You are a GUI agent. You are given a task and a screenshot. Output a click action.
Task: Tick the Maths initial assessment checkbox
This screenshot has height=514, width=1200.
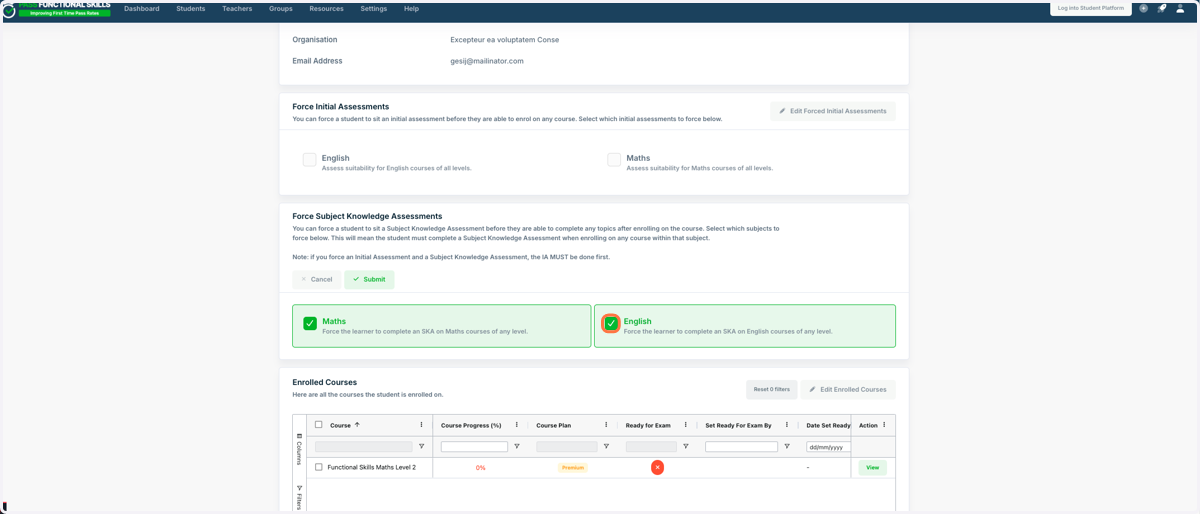tap(614, 159)
